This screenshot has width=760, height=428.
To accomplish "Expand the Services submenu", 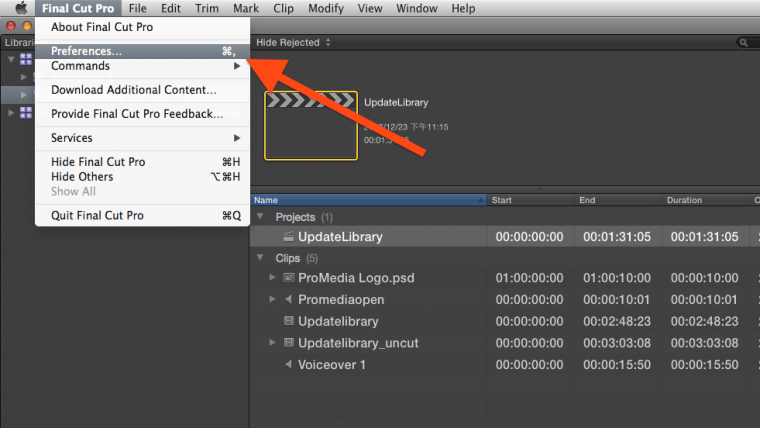I will (x=142, y=138).
